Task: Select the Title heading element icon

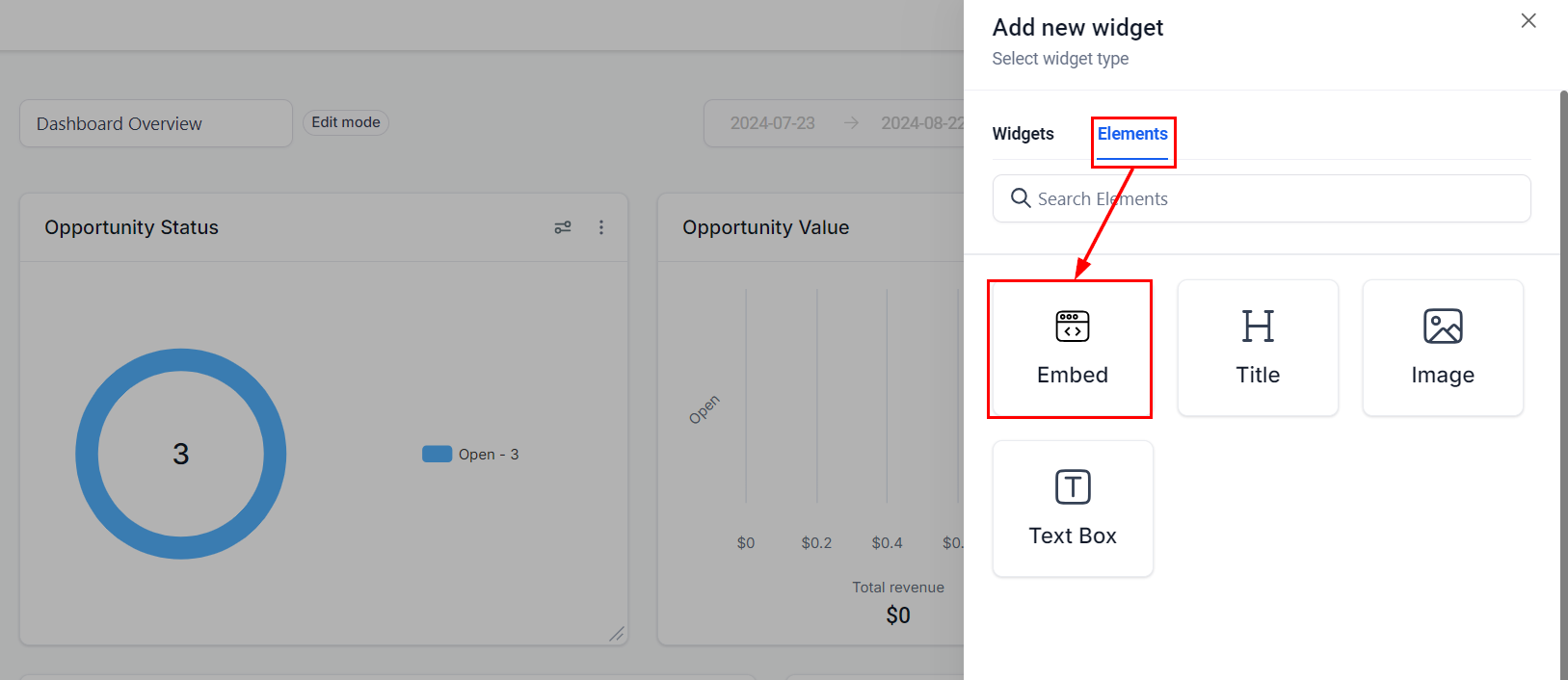Action: (1258, 327)
